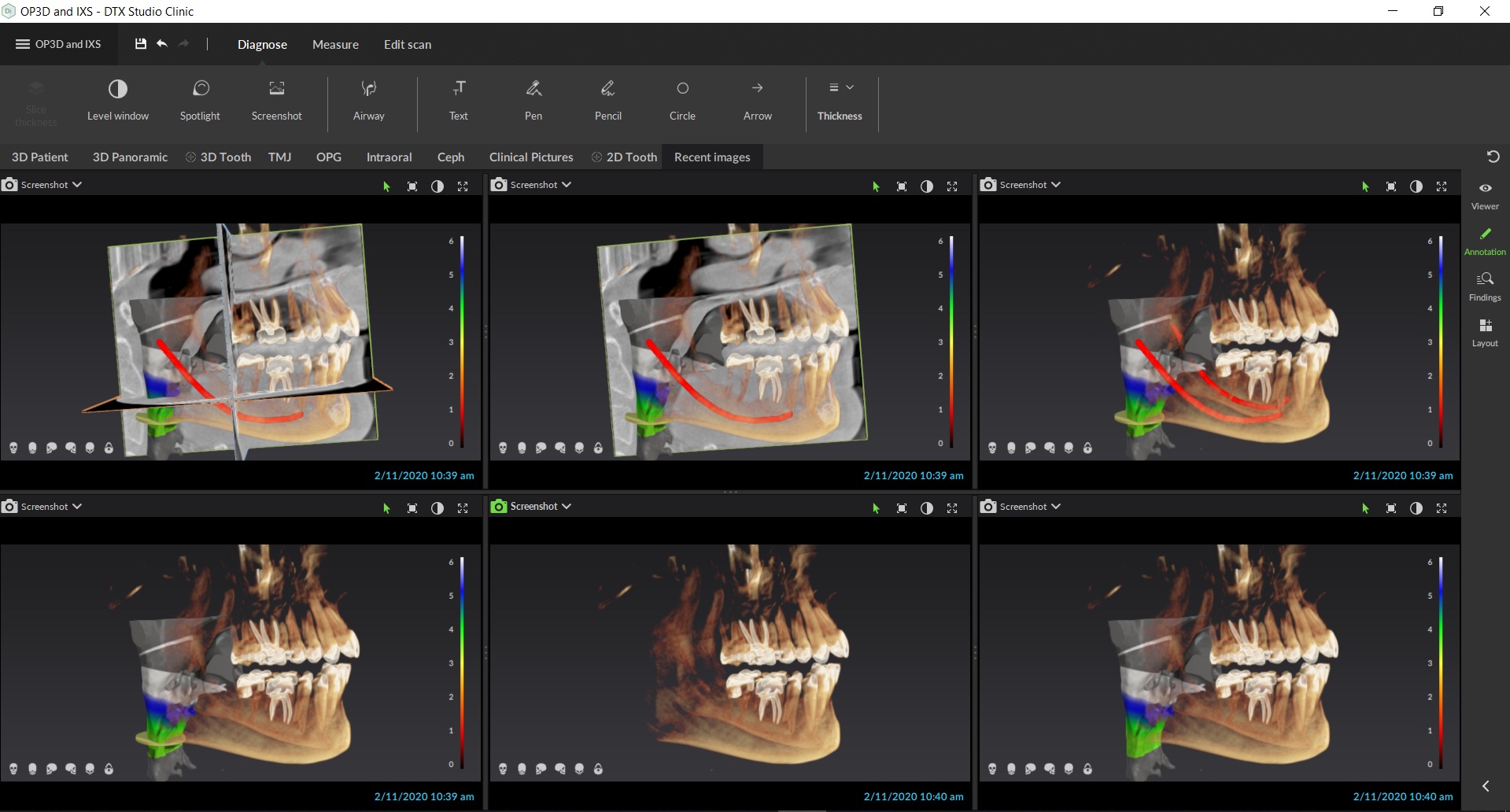
Task: Choose the Pencil drawing tool
Action: pyautogui.click(x=607, y=101)
